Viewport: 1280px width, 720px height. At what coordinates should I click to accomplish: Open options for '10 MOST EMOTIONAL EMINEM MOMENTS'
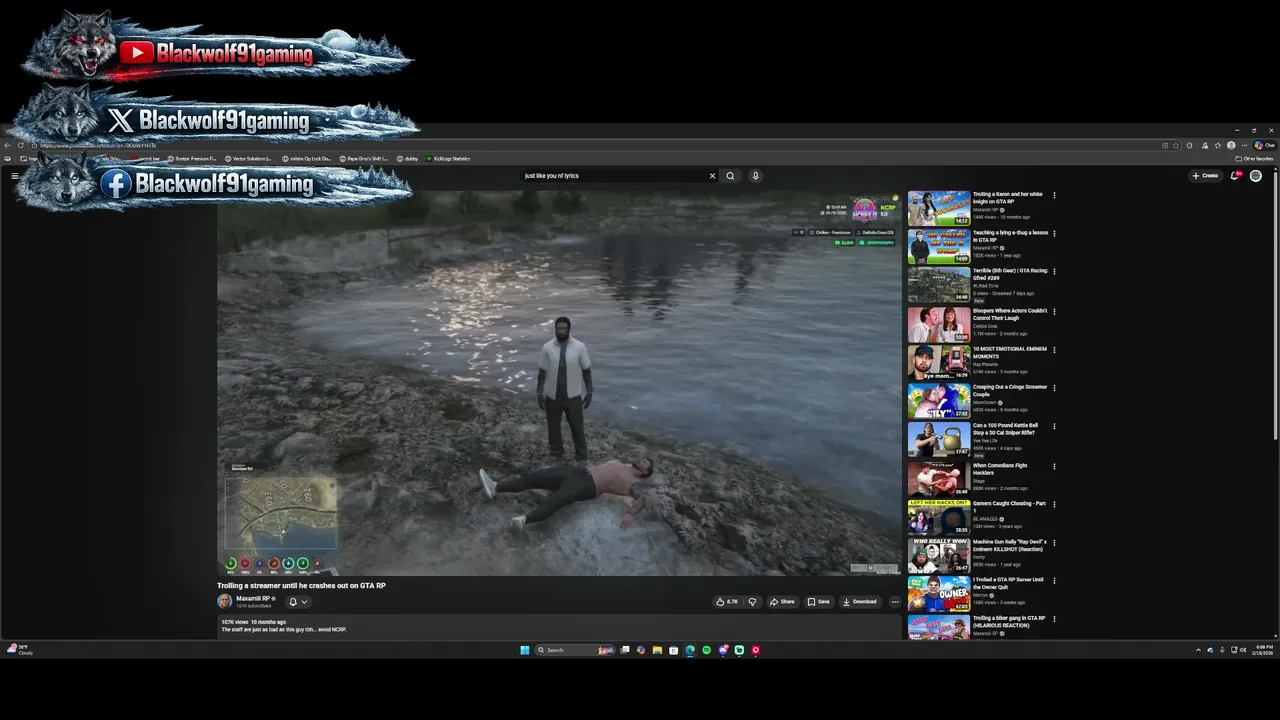[1054, 350]
